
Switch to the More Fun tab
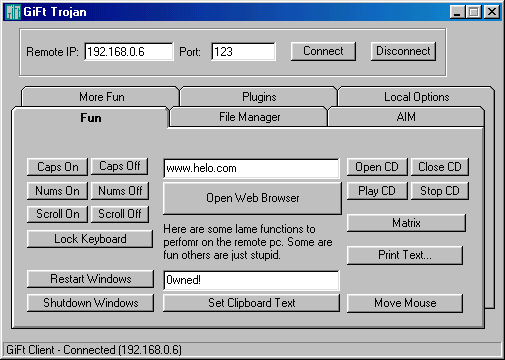[x=101, y=97]
